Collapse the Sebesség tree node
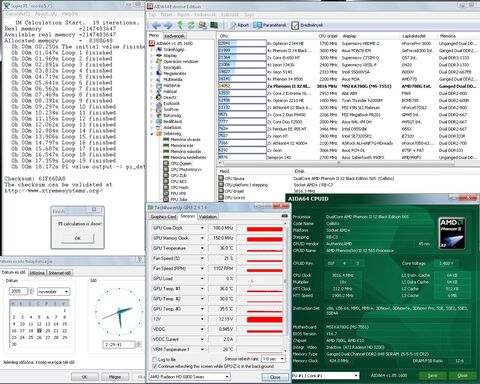 click(x=152, y=133)
